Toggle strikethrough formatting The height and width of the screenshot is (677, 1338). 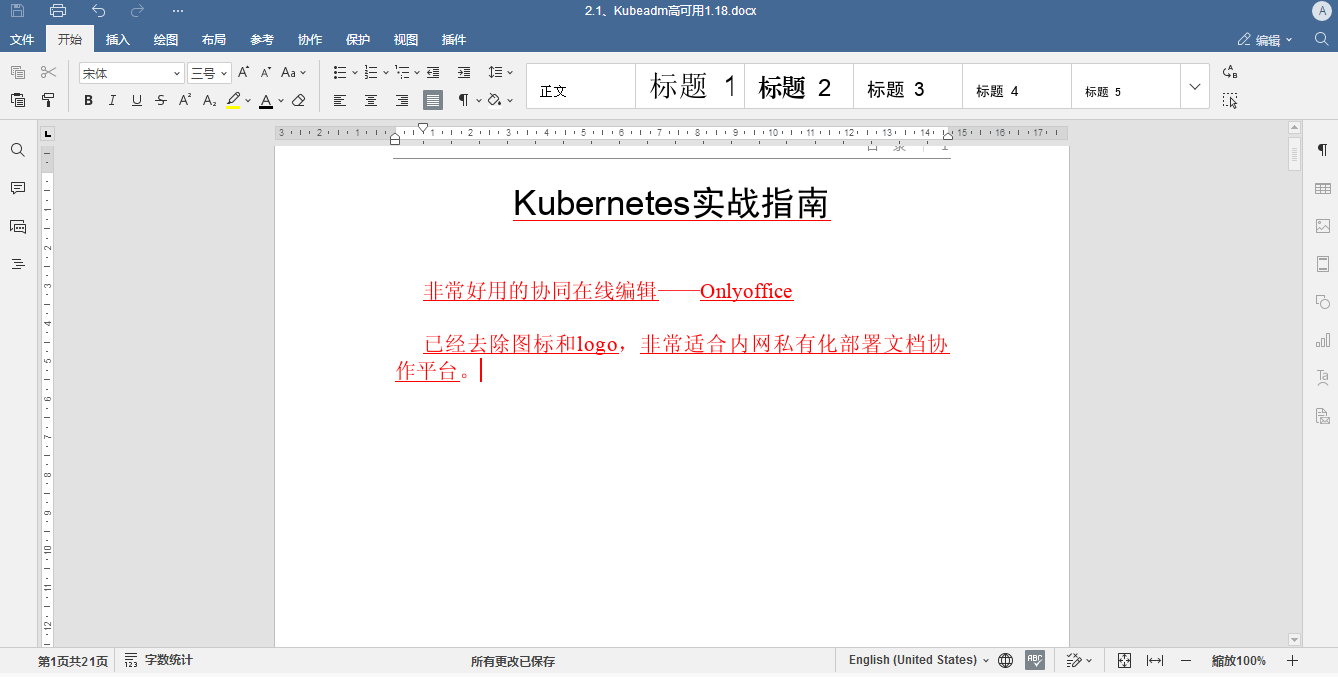point(161,100)
